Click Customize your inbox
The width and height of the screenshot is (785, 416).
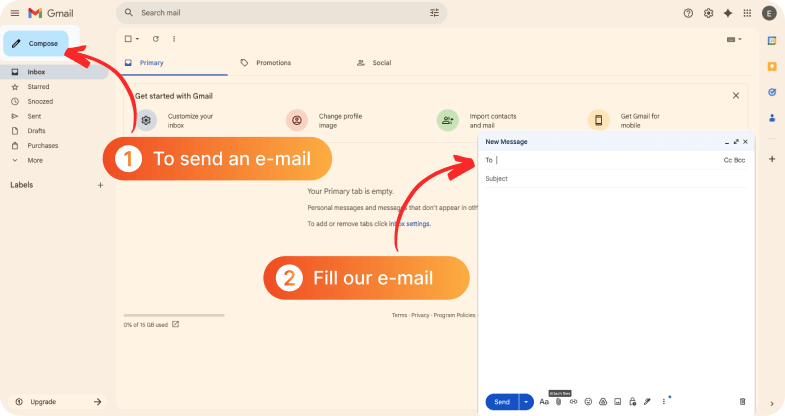click(175, 121)
